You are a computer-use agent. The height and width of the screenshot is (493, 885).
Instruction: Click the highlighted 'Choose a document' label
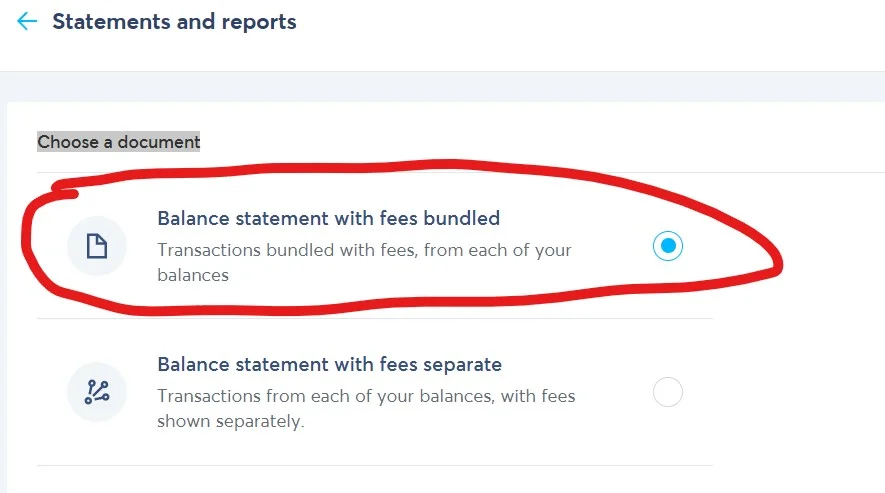(119, 142)
